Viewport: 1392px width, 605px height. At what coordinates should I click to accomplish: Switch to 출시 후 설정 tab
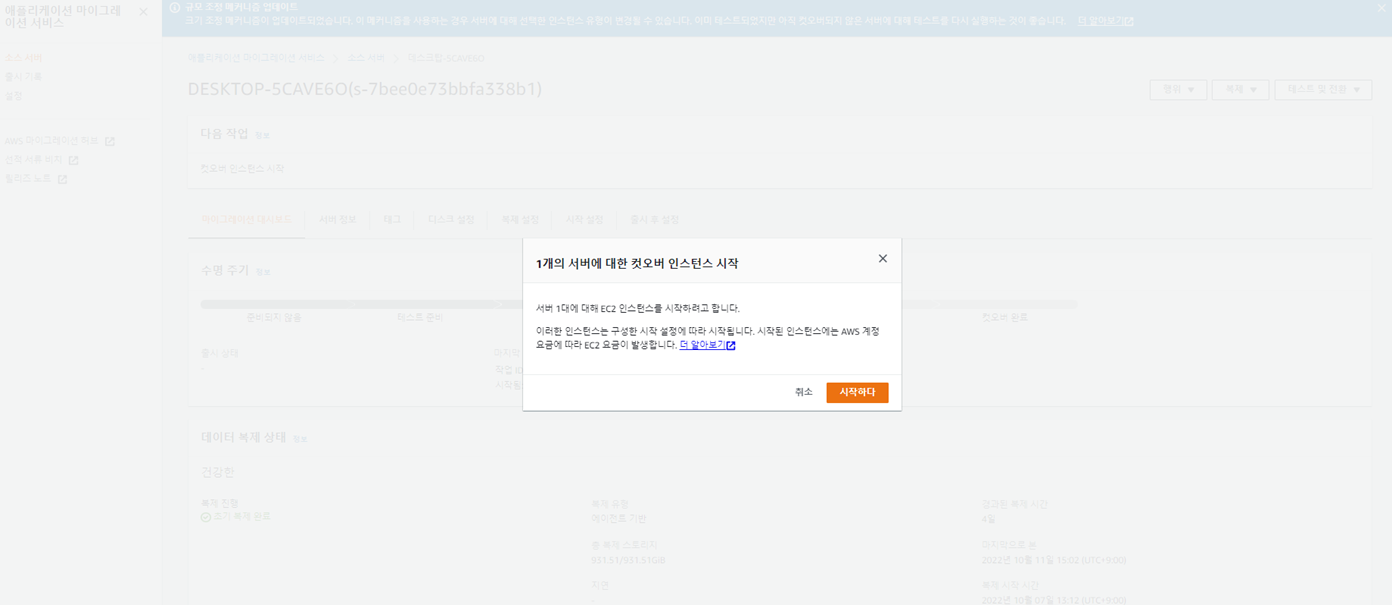tap(654, 219)
